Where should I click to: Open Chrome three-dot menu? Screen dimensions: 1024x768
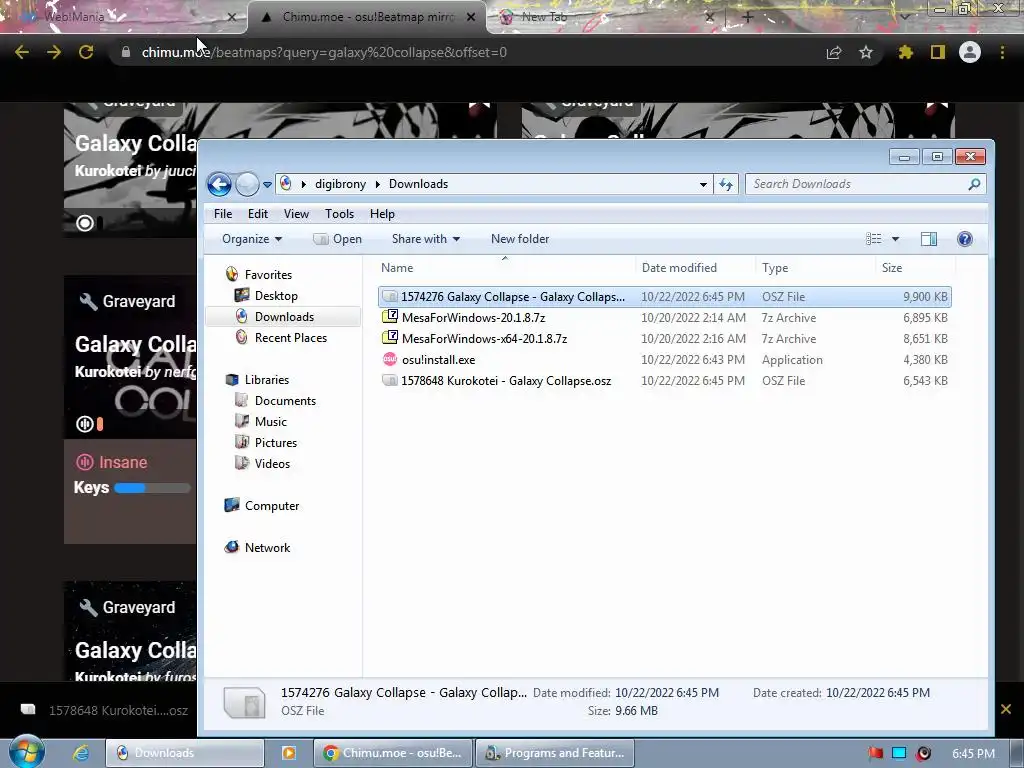click(x=1002, y=52)
